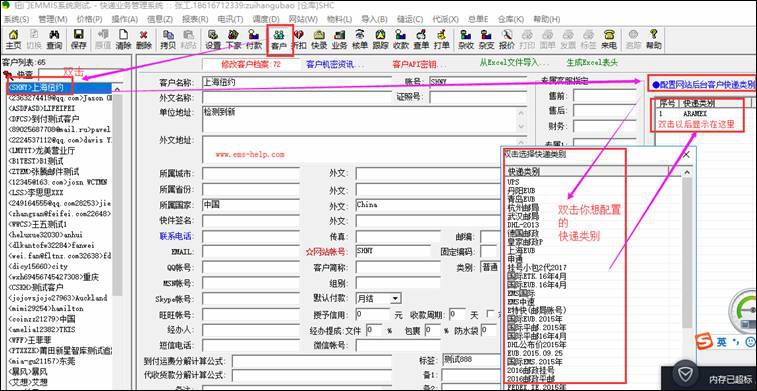Click the 折扣 discount toolbar icon
The width and height of the screenshot is (757, 391).
[x=299, y=40]
